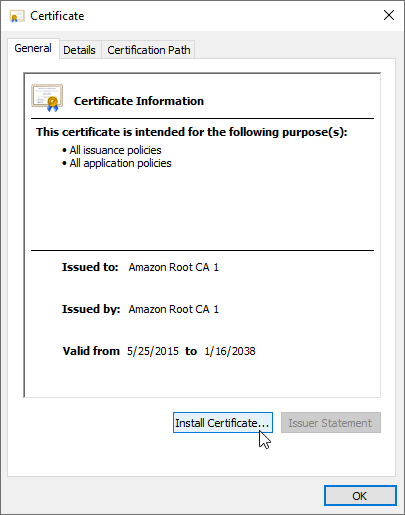Confirm the dialog with OK
405x515 pixels.
(x=360, y=496)
